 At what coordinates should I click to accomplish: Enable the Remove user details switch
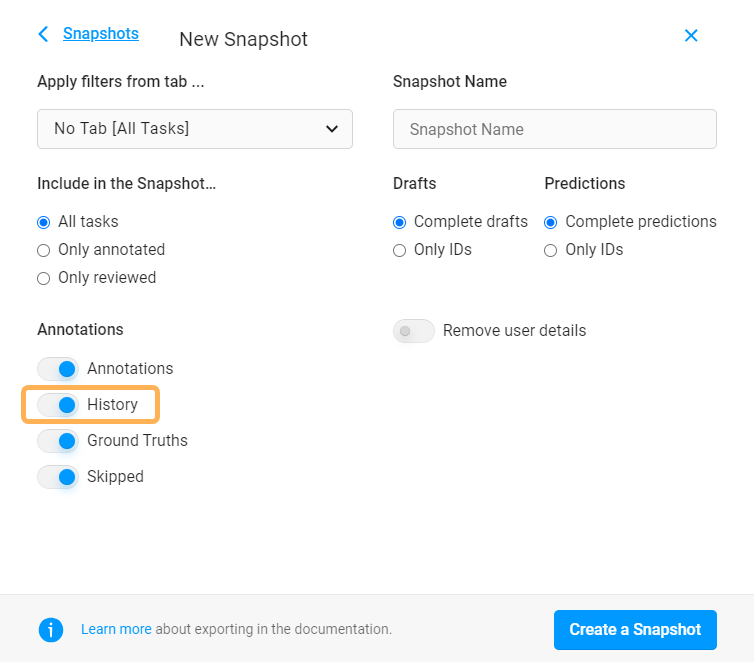[x=414, y=331]
